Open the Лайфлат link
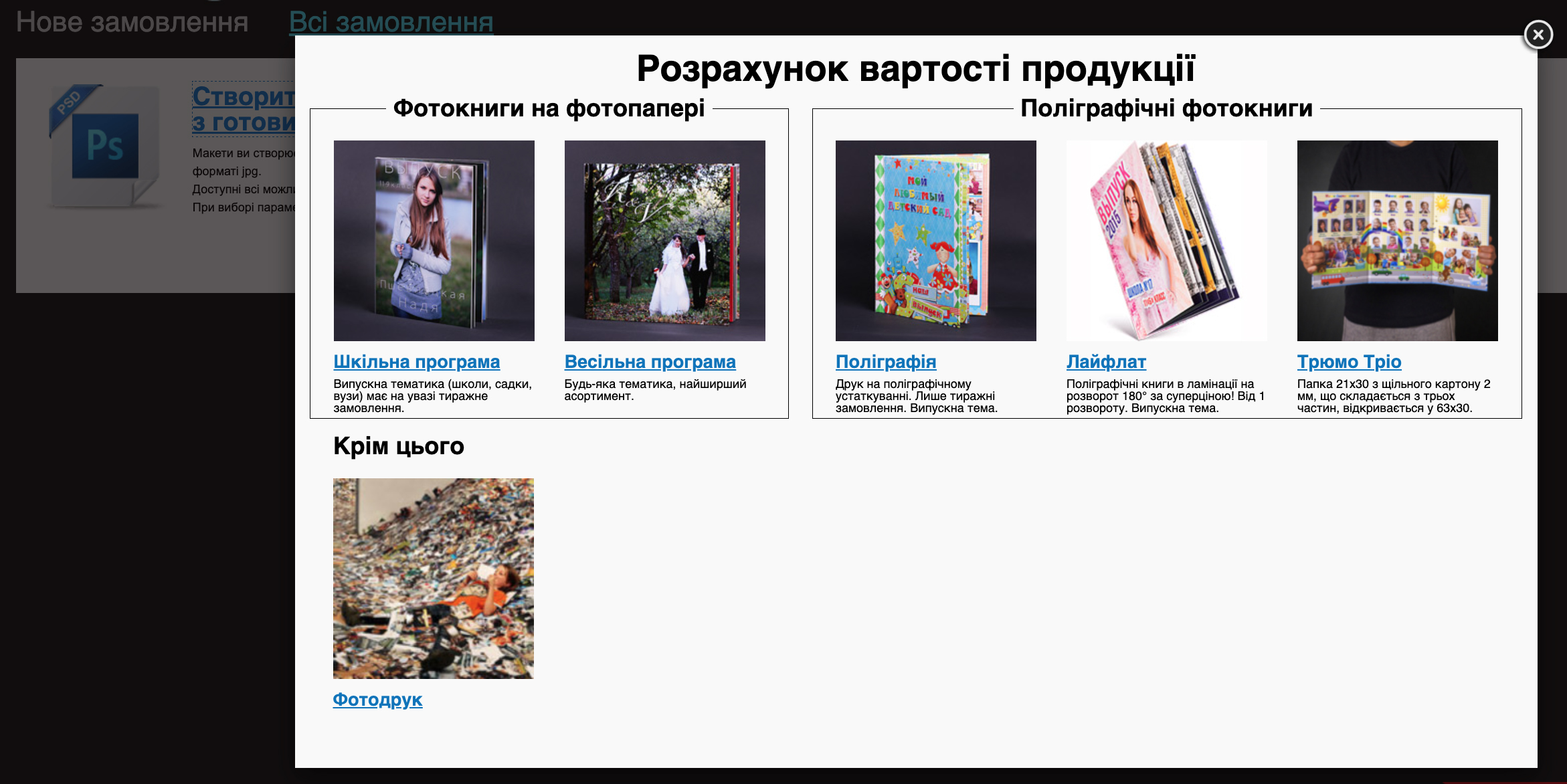The width and height of the screenshot is (1567, 784). (x=1105, y=362)
